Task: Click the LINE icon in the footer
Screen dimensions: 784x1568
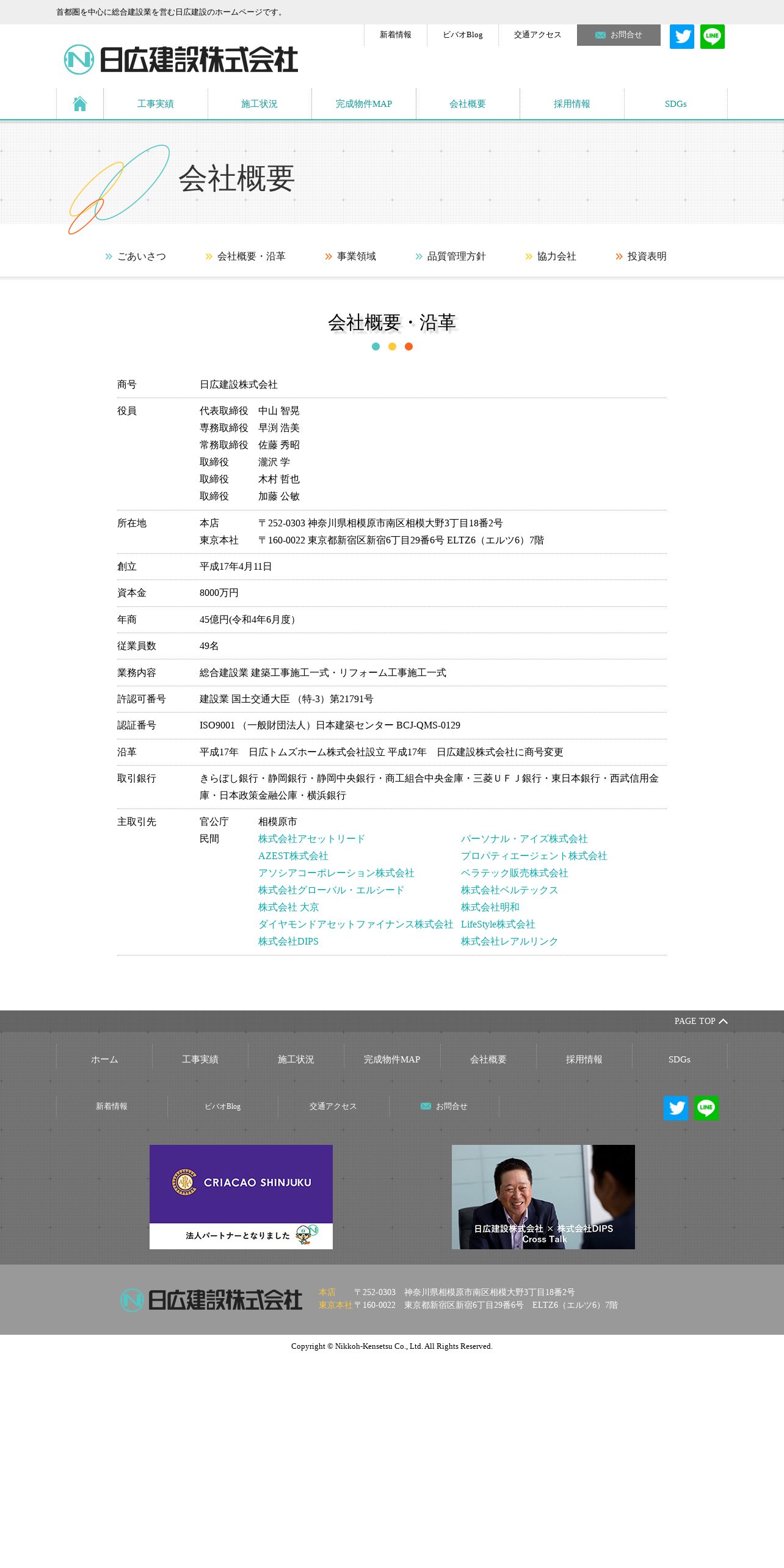Action: 706,1108
